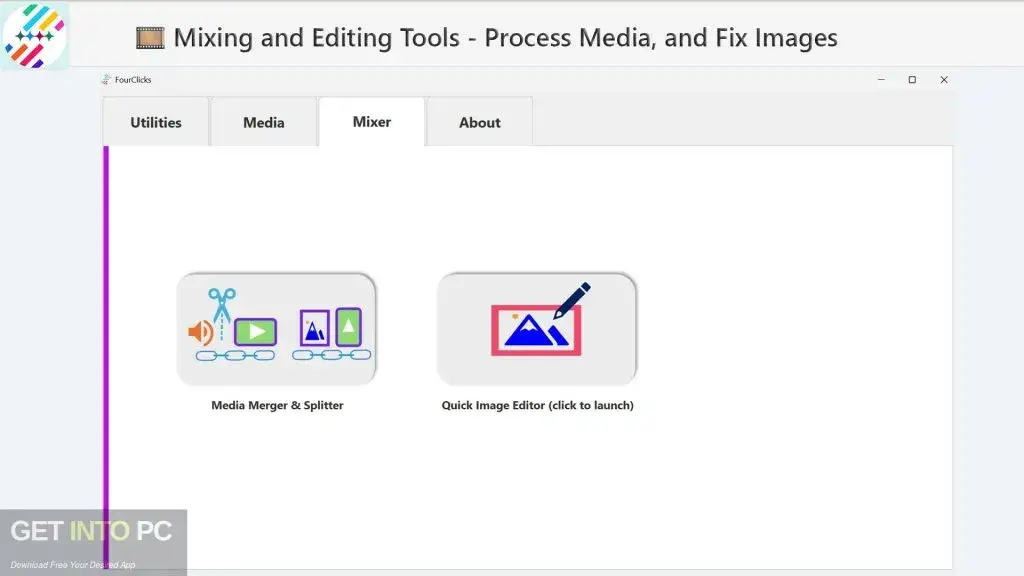Maximize the FourClicks window
This screenshot has width=1024, height=576.
click(912, 80)
